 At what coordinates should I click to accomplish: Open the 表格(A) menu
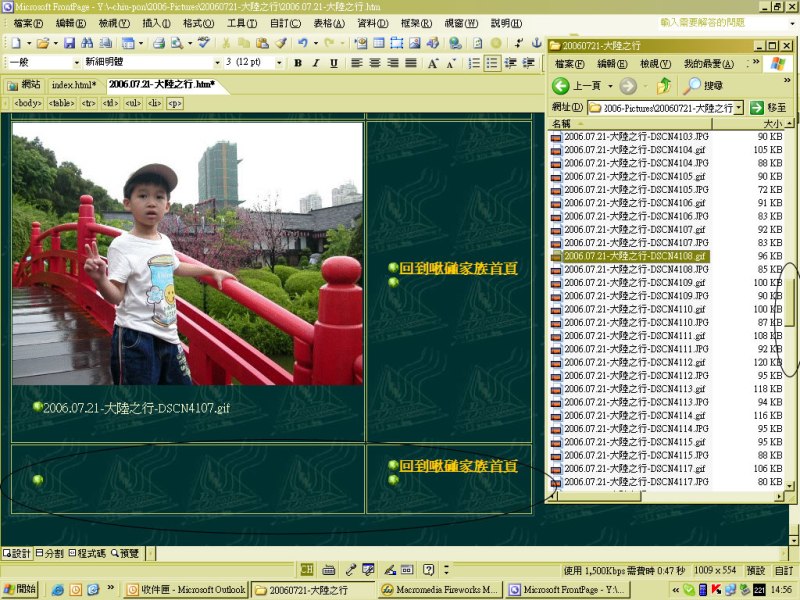[x=329, y=23]
